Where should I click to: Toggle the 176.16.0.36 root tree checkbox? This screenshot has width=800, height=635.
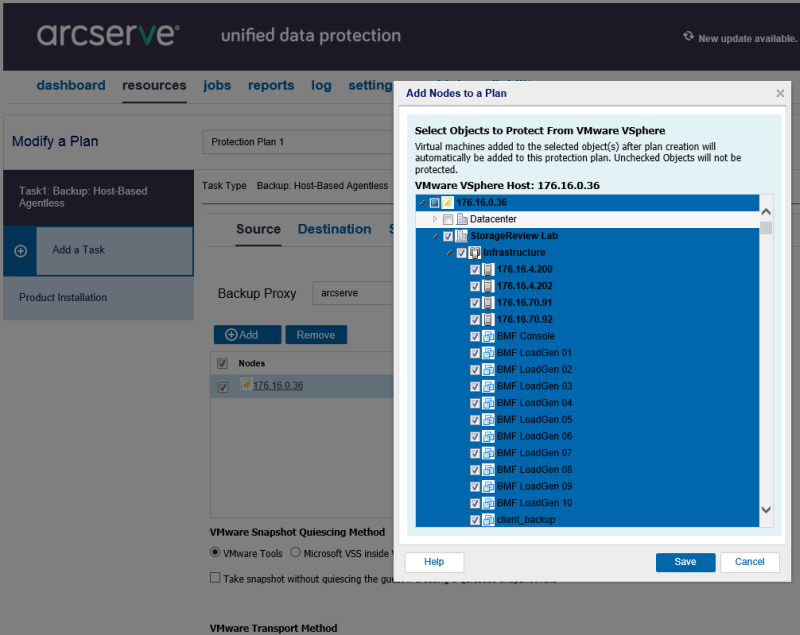click(x=434, y=203)
